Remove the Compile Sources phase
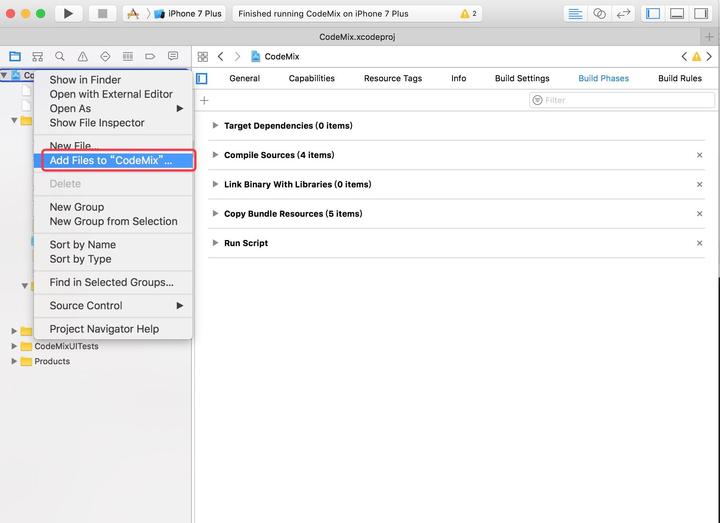 (699, 155)
